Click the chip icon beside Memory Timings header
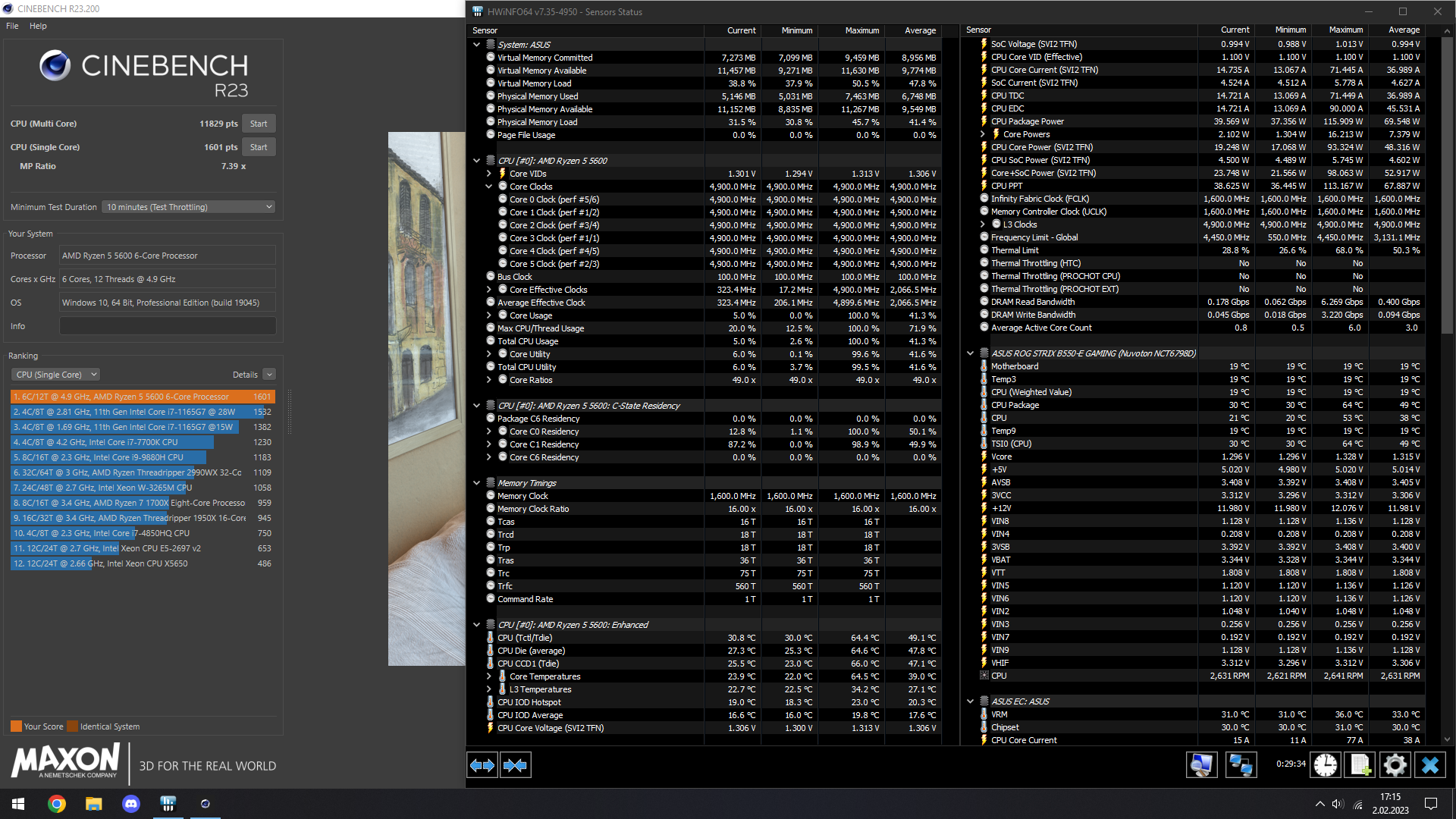 (491, 483)
